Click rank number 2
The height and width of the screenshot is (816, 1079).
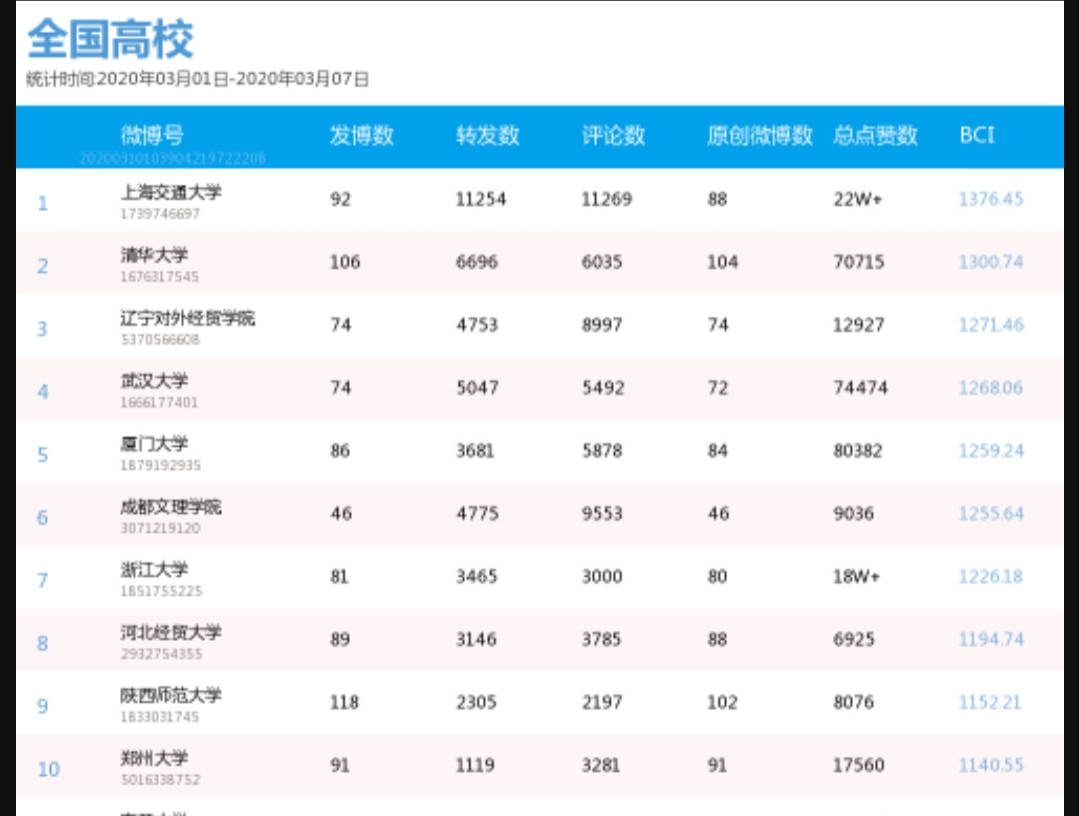[x=43, y=266]
